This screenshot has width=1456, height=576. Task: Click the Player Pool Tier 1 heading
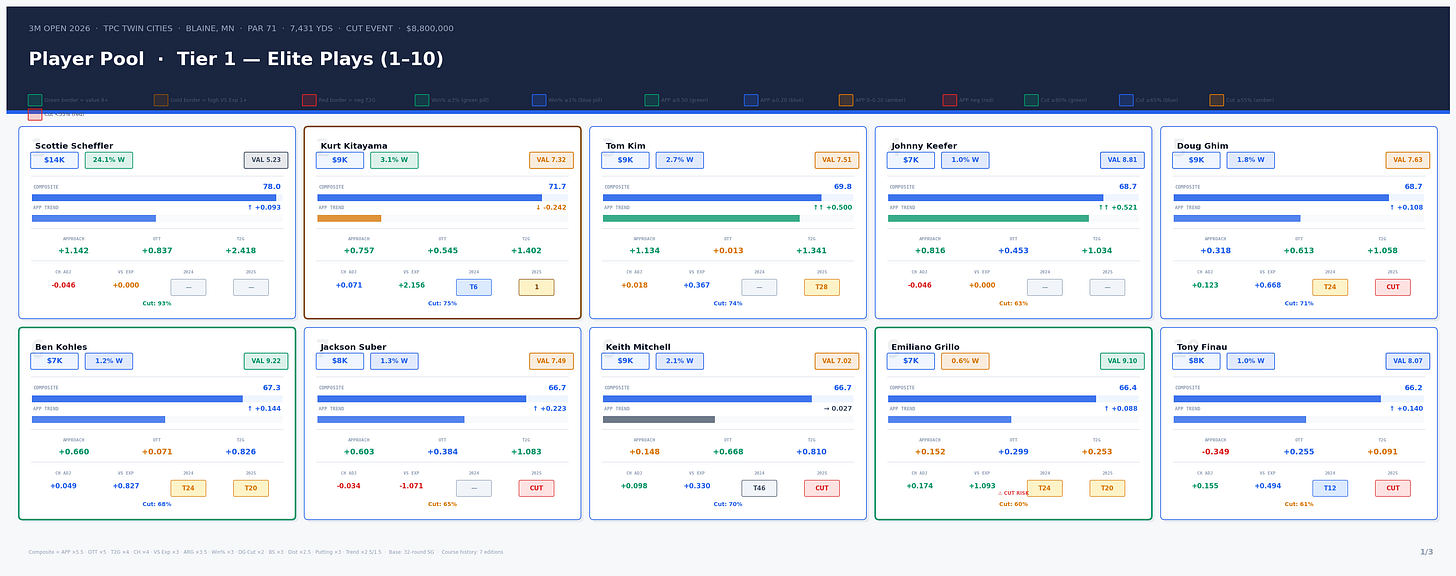tap(236, 59)
